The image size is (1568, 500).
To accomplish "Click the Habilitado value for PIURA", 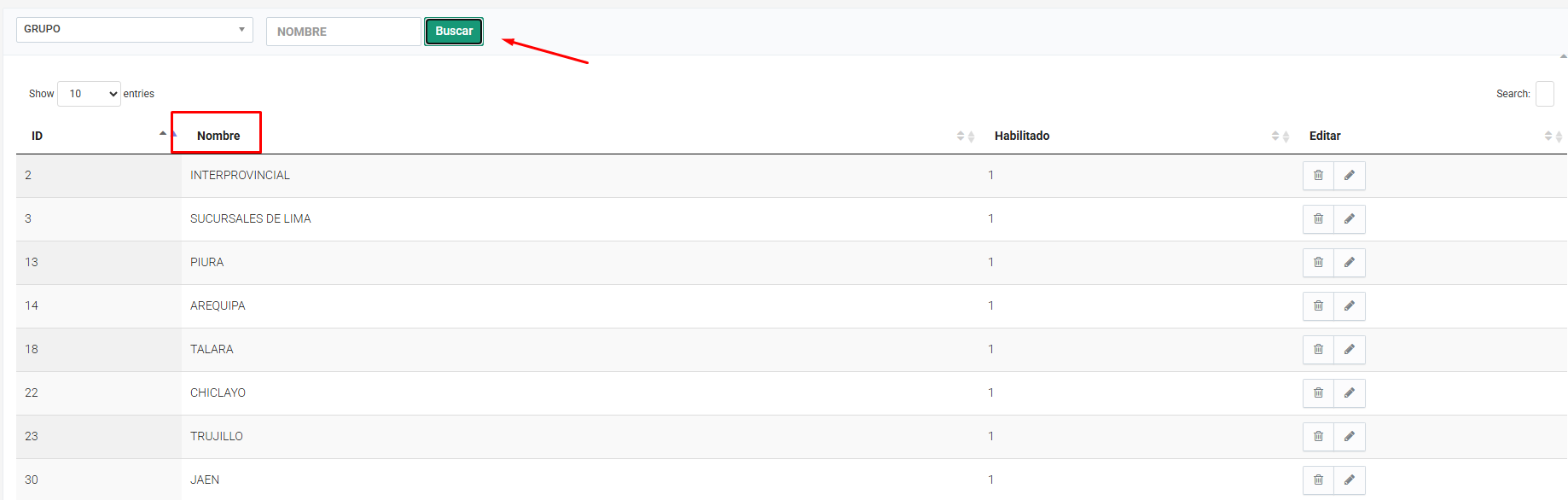I will click(x=990, y=263).
